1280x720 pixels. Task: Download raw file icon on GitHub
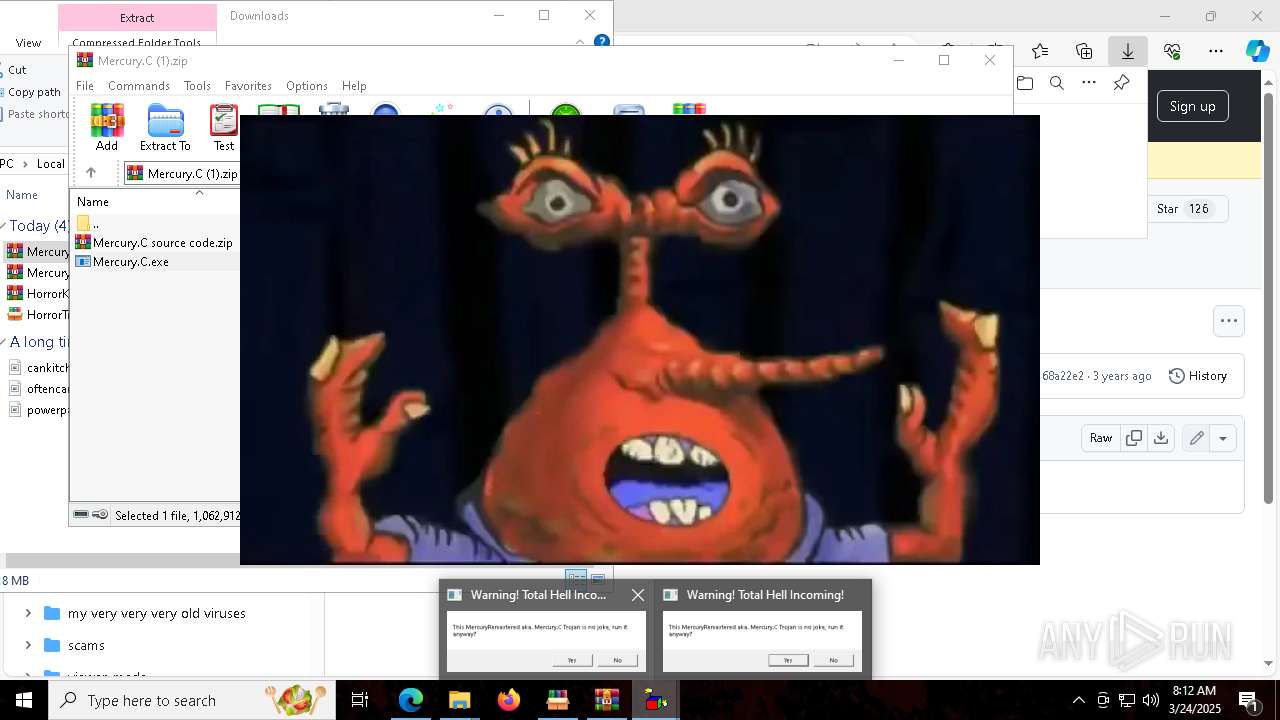click(1161, 438)
